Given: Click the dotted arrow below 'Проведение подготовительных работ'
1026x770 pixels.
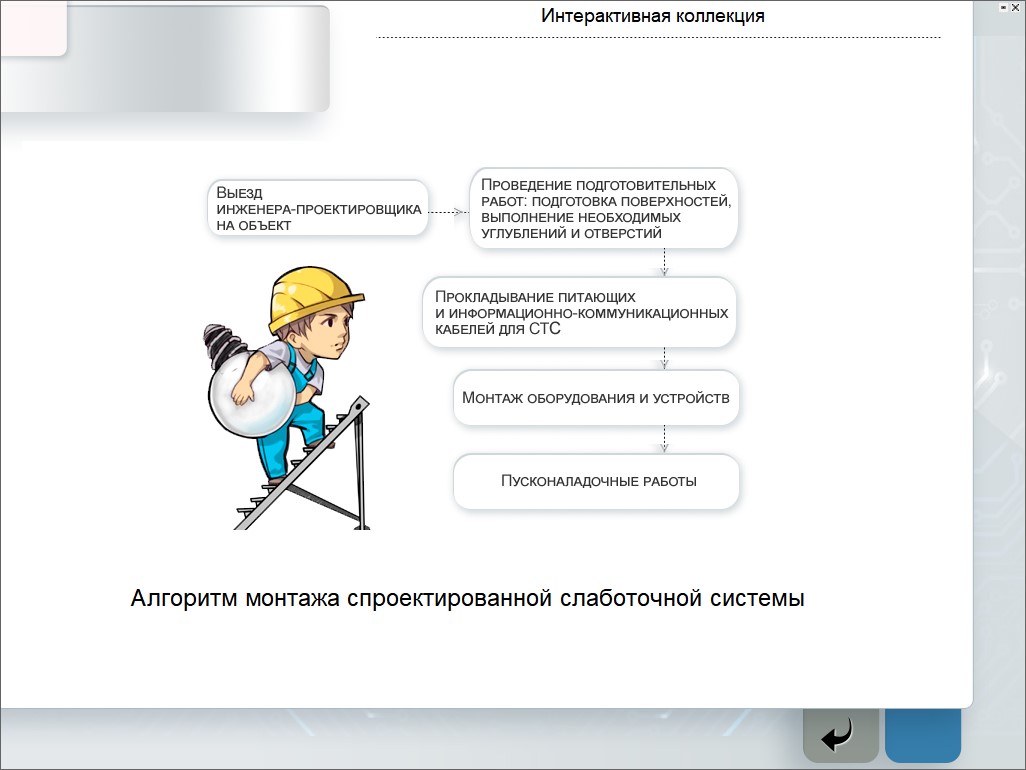Looking at the screenshot, I should click(x=665, y=263).
